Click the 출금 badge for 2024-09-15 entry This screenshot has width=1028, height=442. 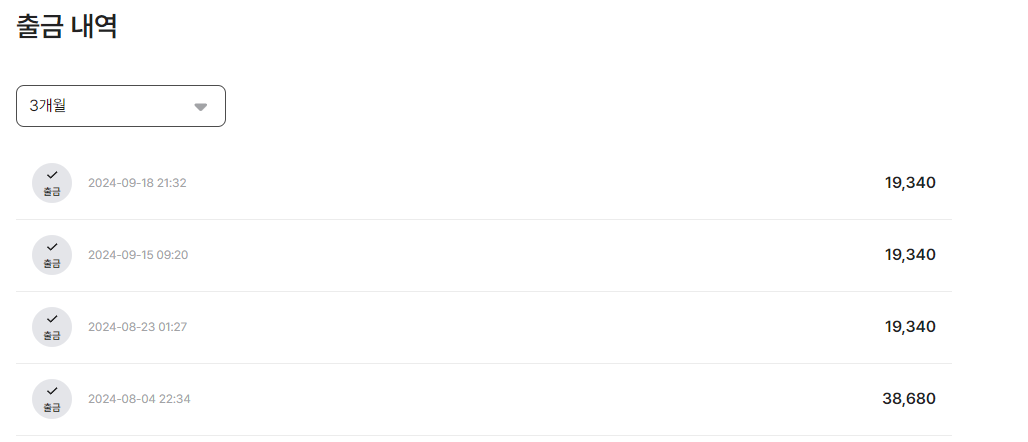click(52, 255)
